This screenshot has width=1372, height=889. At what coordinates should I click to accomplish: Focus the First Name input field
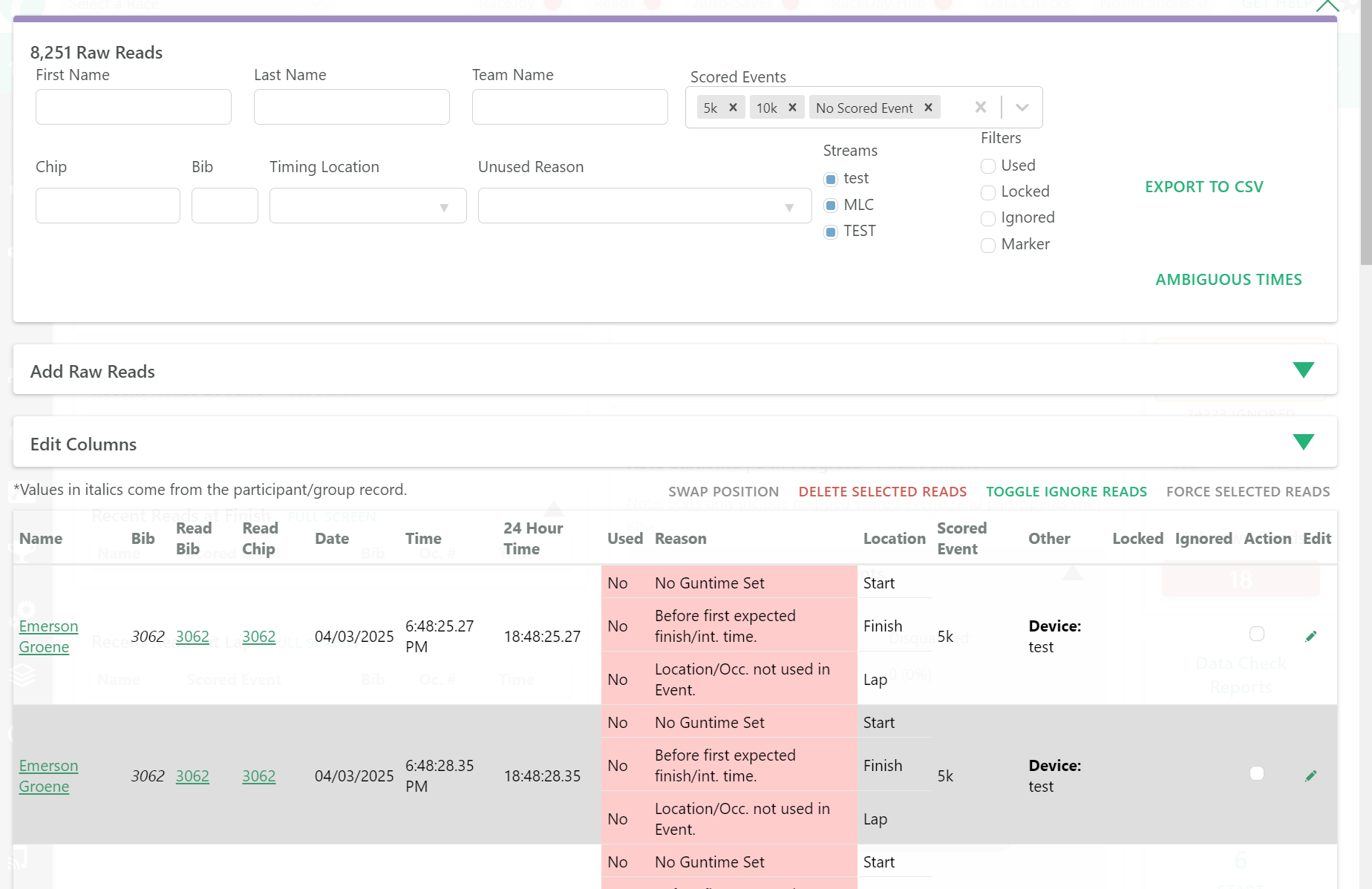coord(134,107)
